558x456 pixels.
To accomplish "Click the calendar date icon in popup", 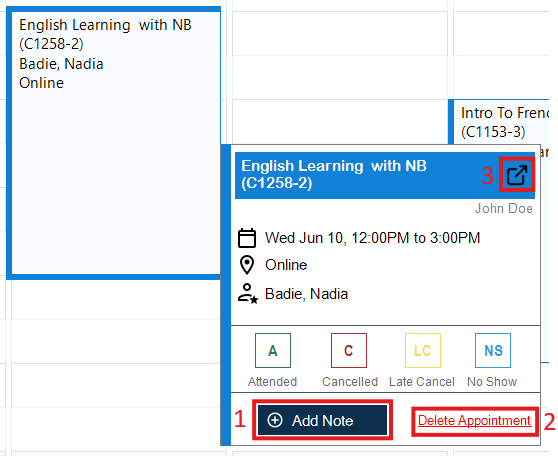I will [247, 238].
